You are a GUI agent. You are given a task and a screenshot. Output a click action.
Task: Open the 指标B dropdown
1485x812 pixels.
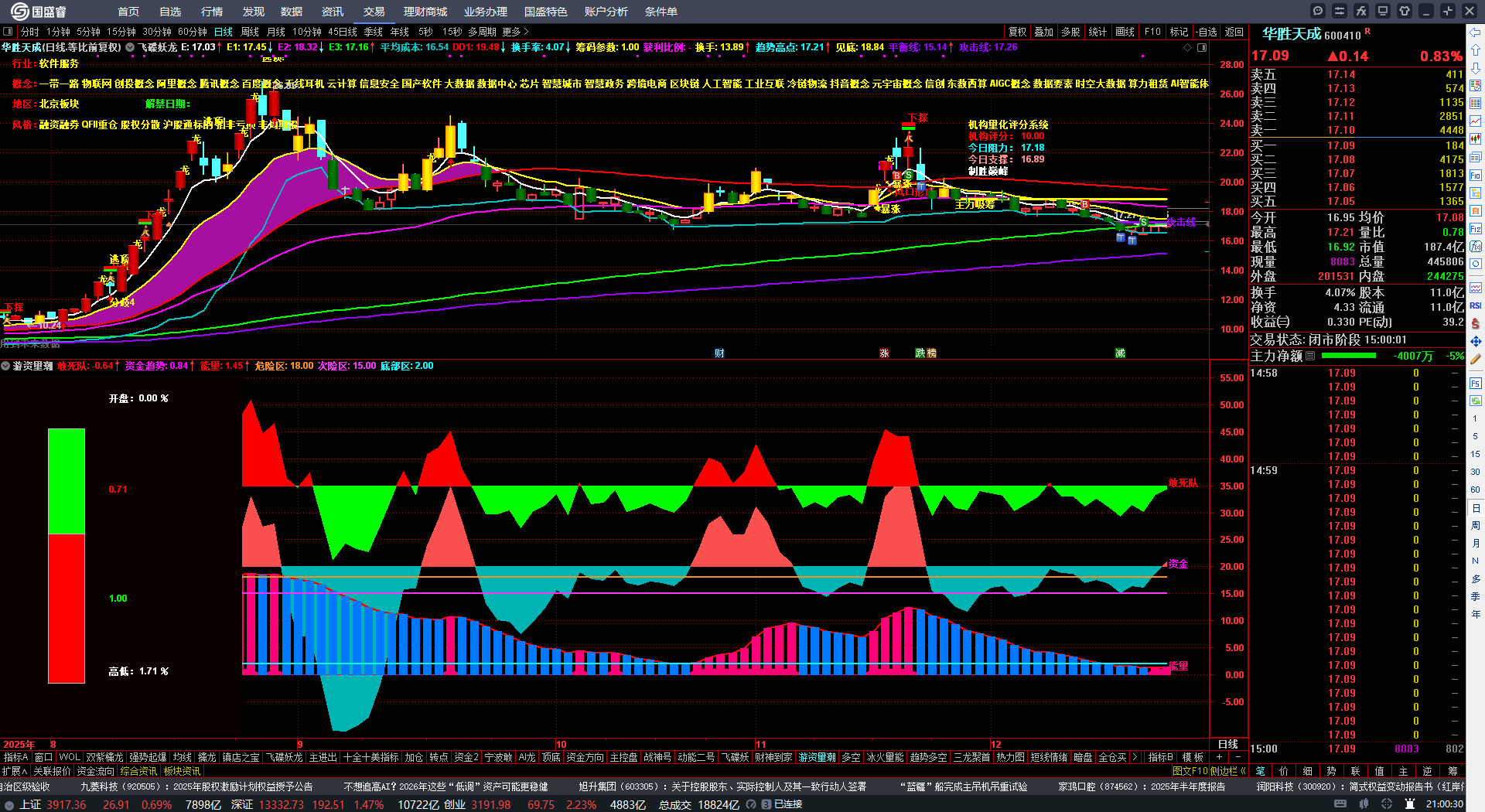click(1161, 757)
